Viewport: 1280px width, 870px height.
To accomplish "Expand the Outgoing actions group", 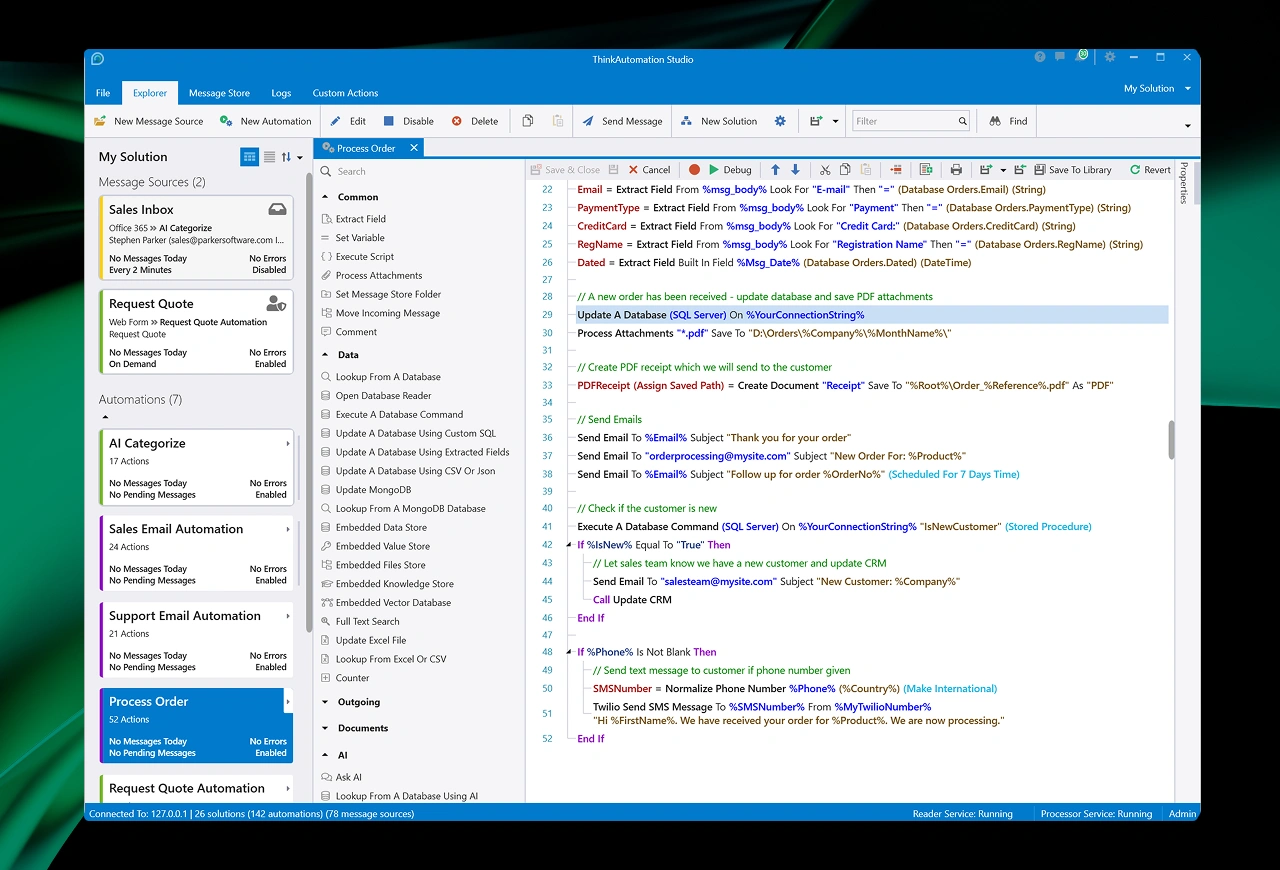I will pyautogui.click(x=325, y=702).
